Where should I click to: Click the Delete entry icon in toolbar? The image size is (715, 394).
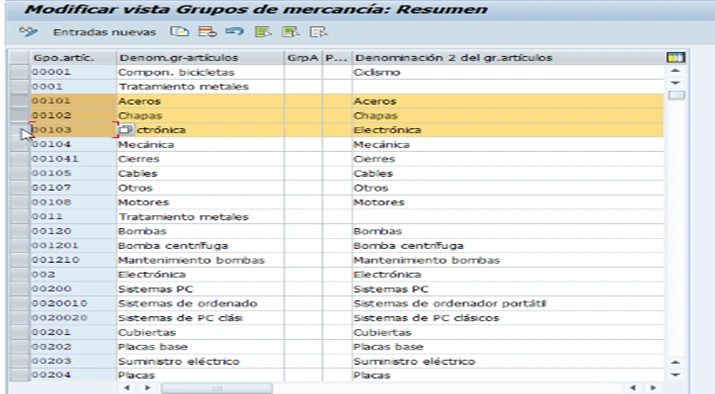click(207, 32)
